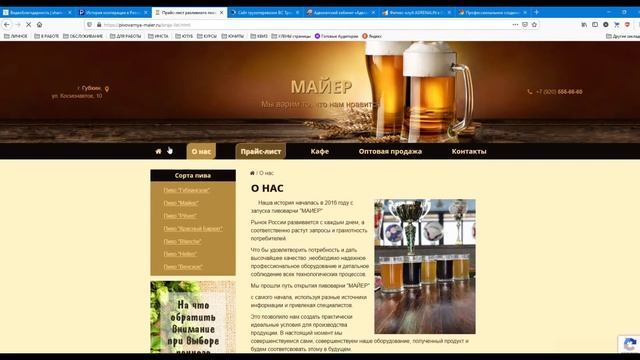Click the phone handset icon in the header
The image size is (640, 360).
(530, 92)
